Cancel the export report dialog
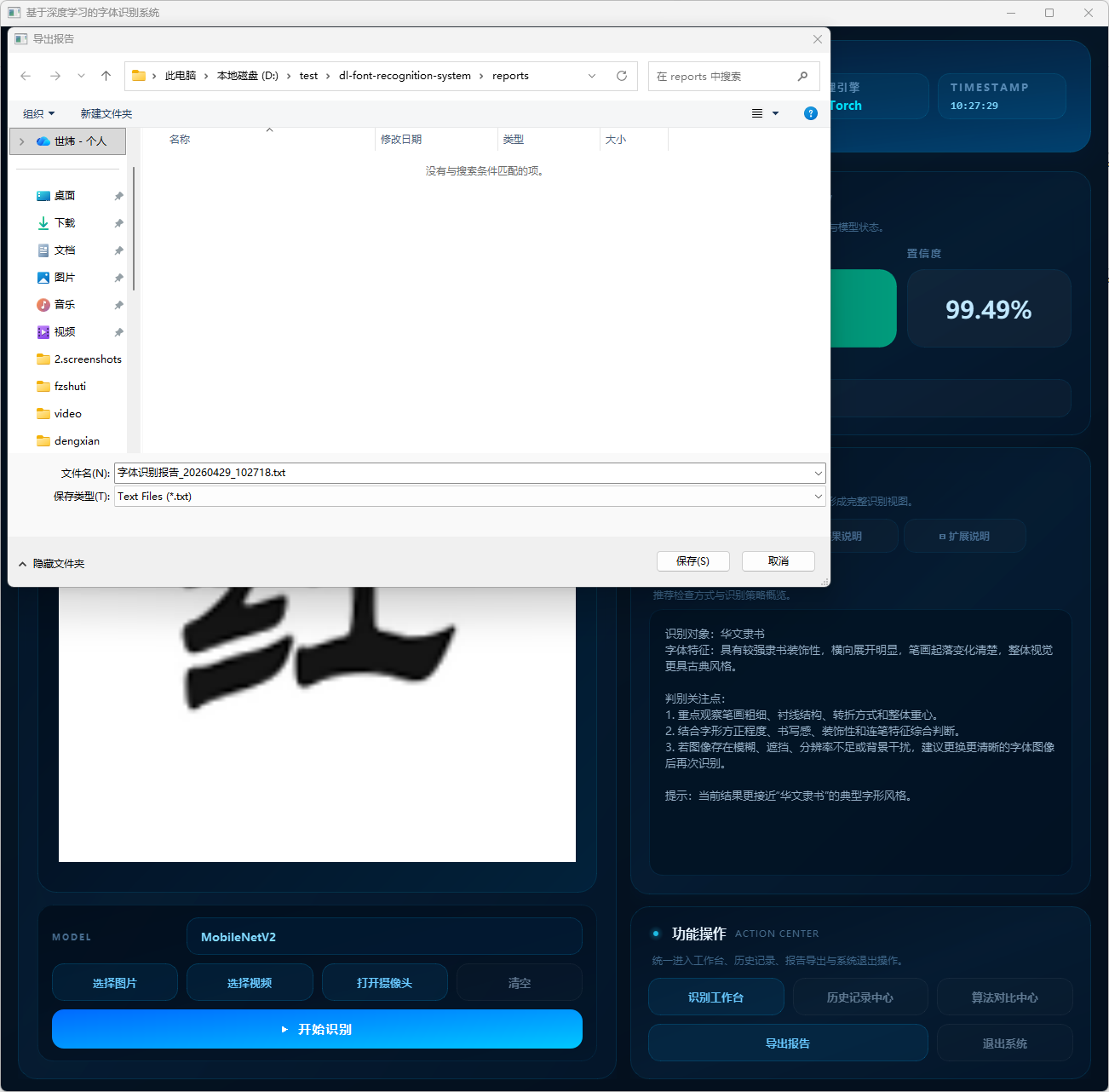The width and height of the screenshot is (1109, 1092). [778, 561]
